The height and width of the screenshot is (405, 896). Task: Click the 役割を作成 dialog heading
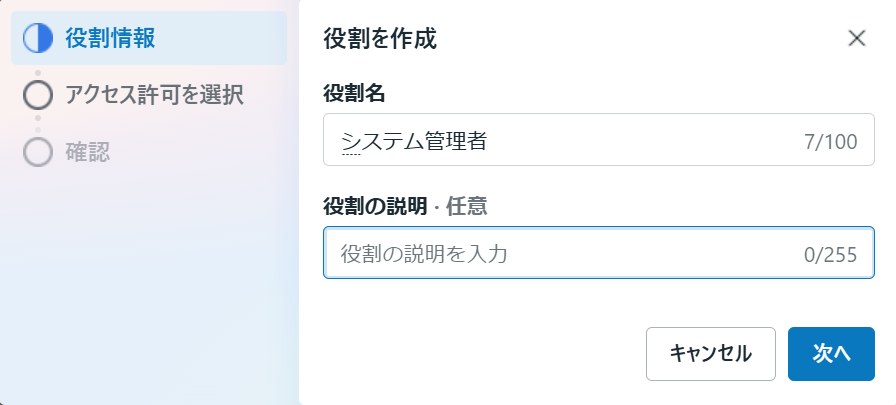click(380, 39)
